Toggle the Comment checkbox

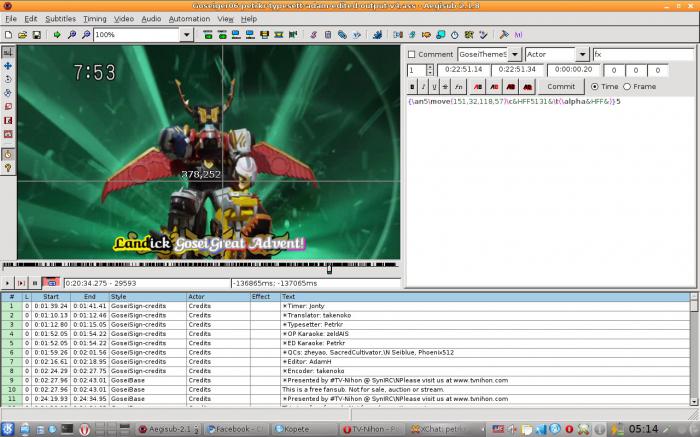coord(411,54)
